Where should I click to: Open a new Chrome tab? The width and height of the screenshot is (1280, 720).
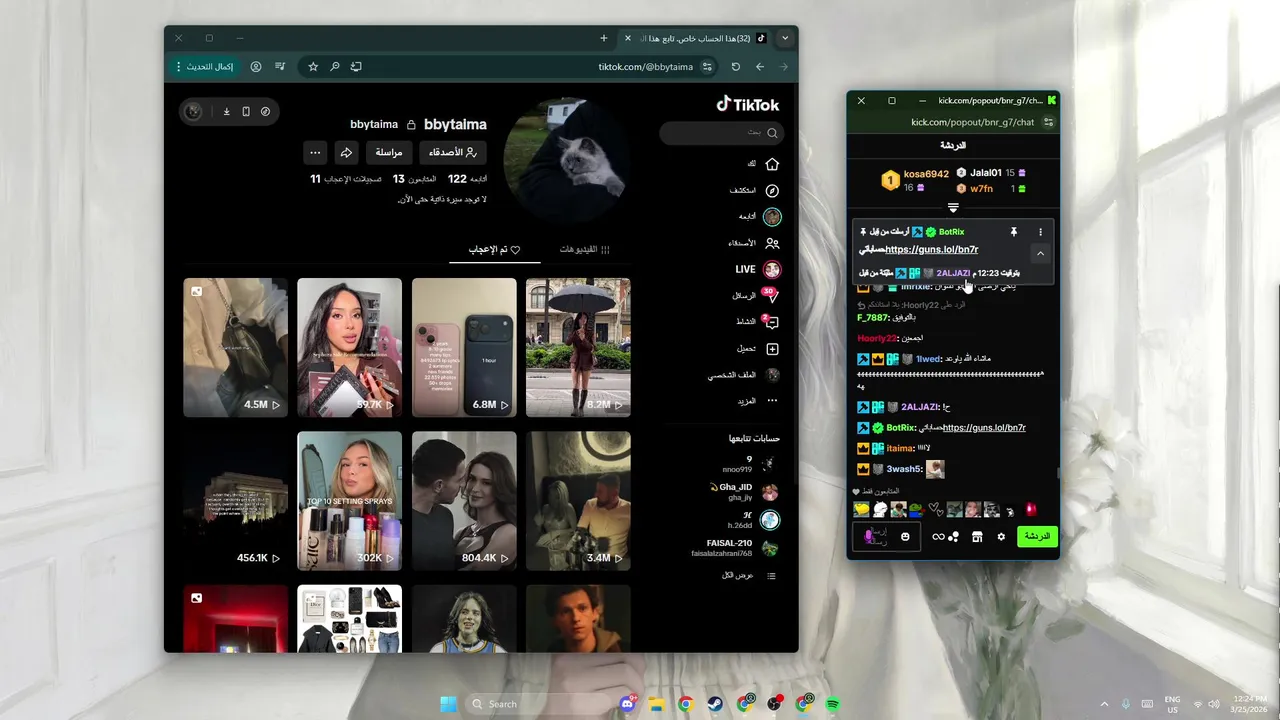[604, 38]
